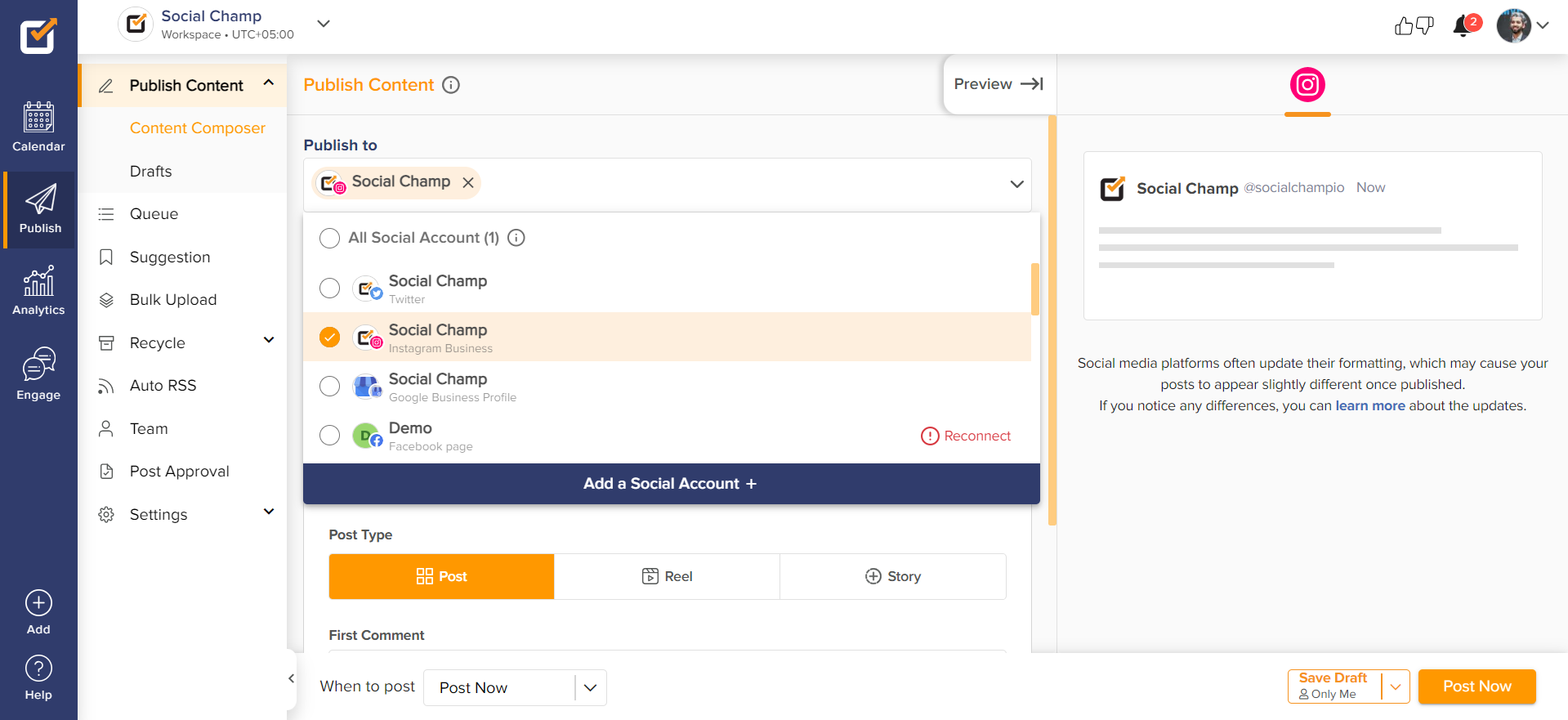The width and height of the screenshot is (1568, 720).
Task: Click Save Draft button
Action: 1334,686
